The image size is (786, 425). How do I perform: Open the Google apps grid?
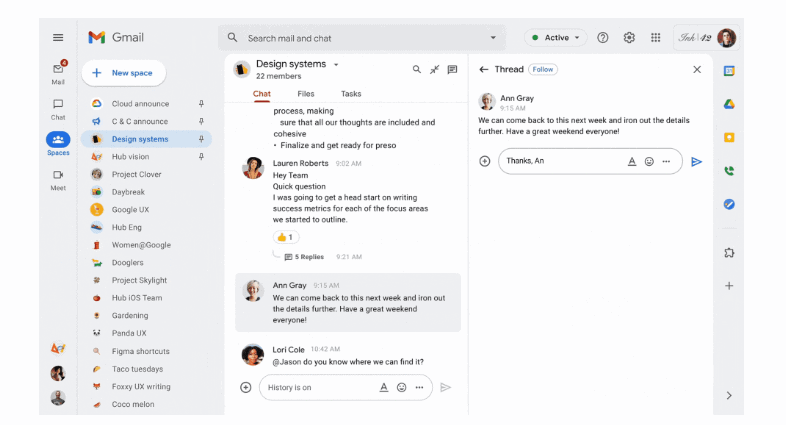656,38
